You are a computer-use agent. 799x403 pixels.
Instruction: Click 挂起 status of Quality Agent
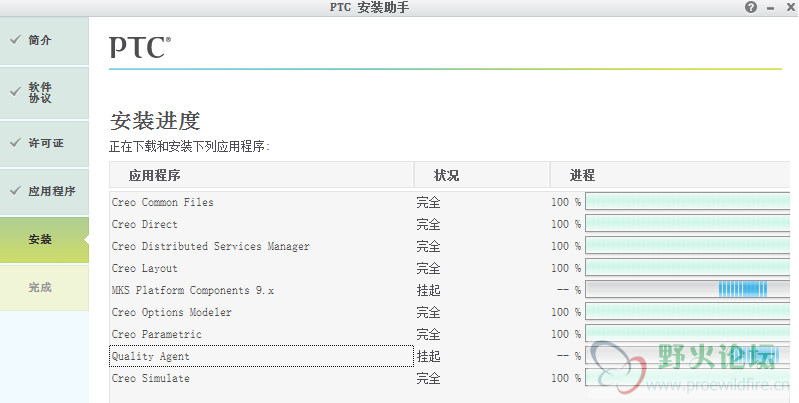click(428, 356)
